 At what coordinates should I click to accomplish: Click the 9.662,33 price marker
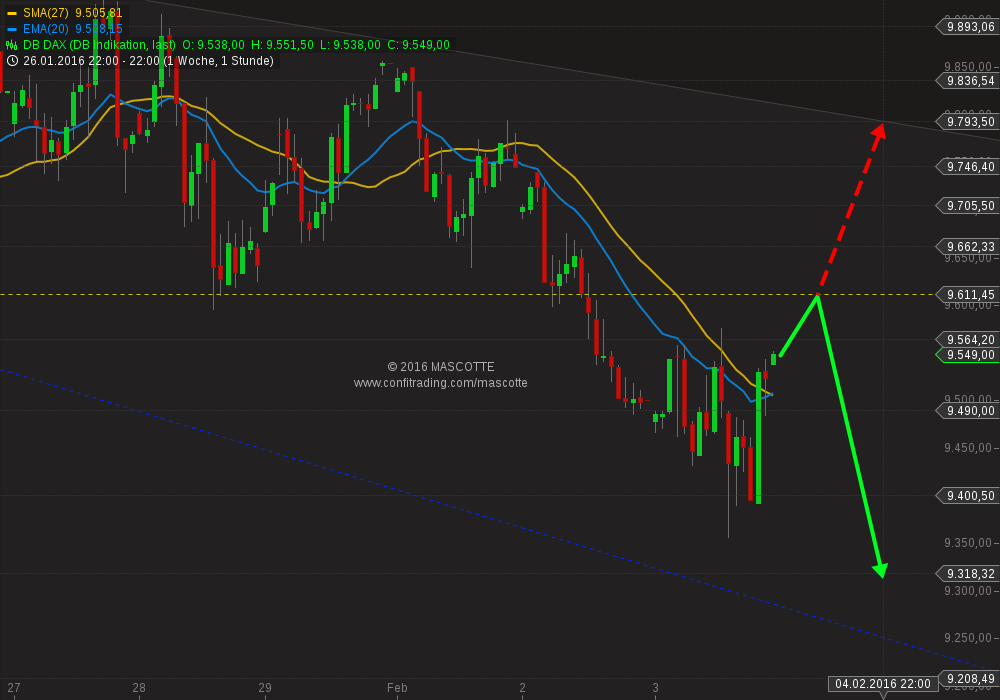click(969, 247)
